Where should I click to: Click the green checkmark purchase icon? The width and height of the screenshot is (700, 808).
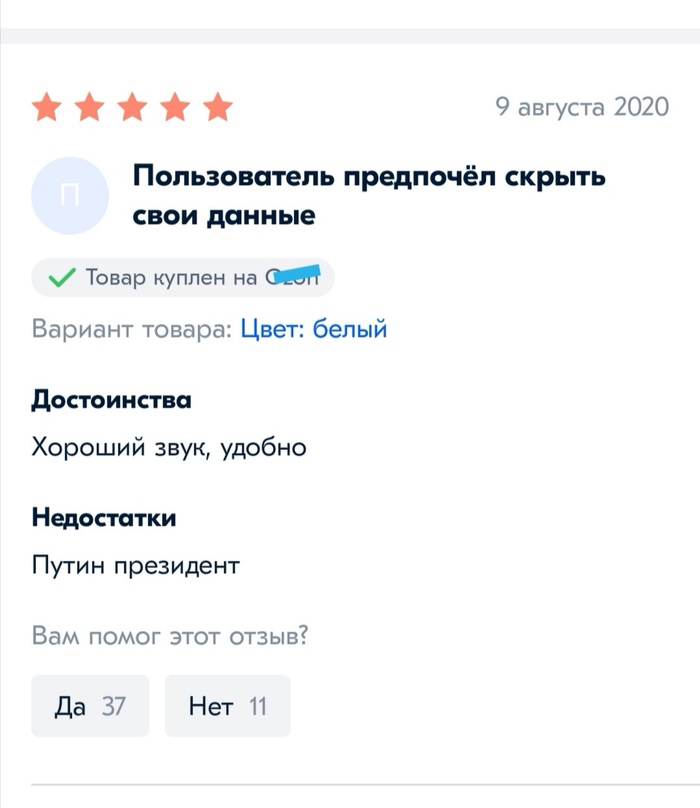coord(62,278)
